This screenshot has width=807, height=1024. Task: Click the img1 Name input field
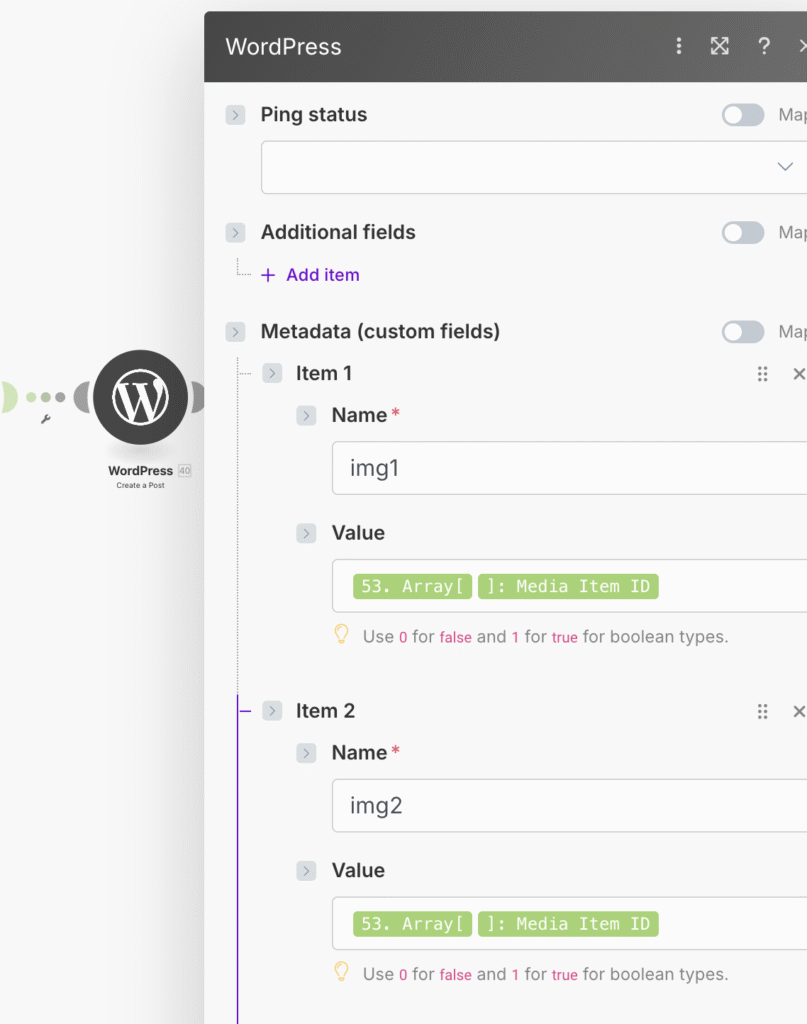pos(570,468)
